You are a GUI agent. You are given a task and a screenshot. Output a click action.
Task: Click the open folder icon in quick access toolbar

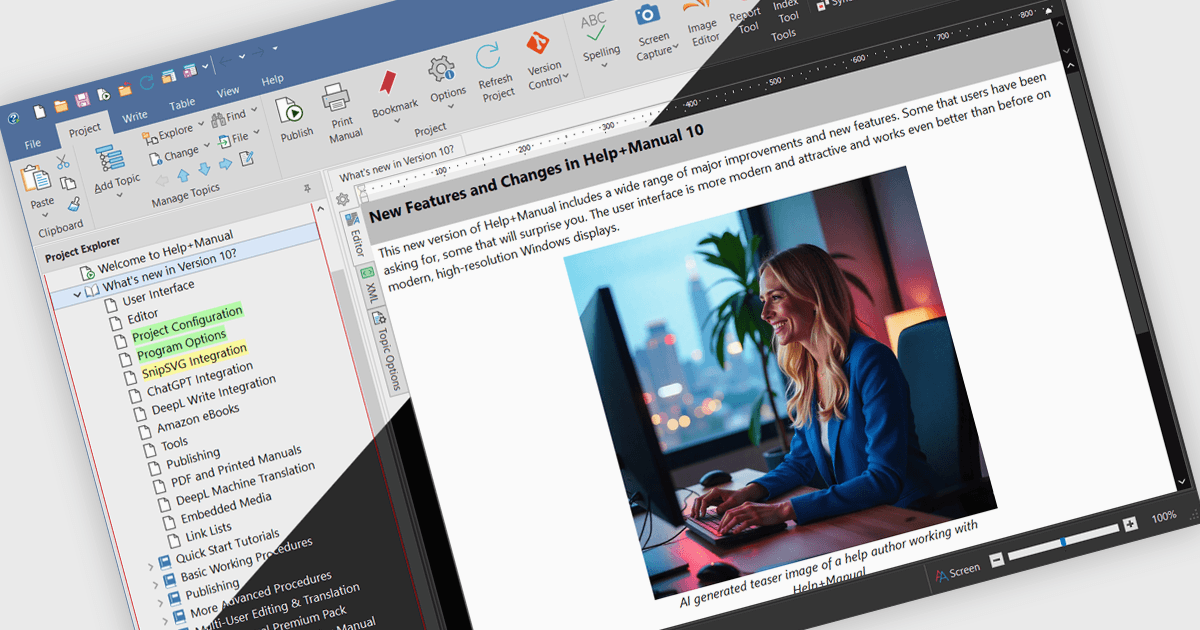pos(61,105)
